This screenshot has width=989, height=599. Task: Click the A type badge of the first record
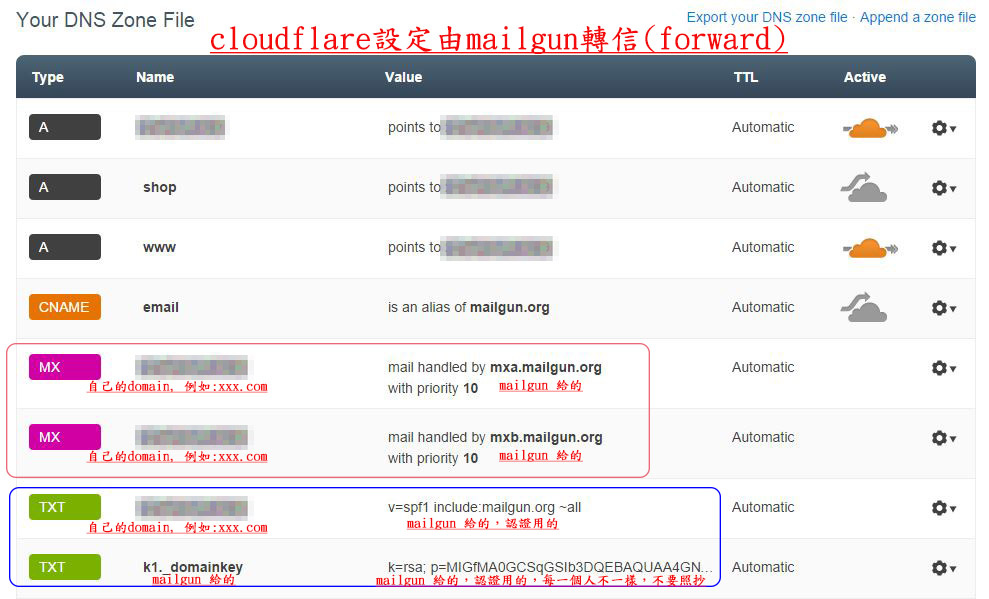(x=64, y=127)
